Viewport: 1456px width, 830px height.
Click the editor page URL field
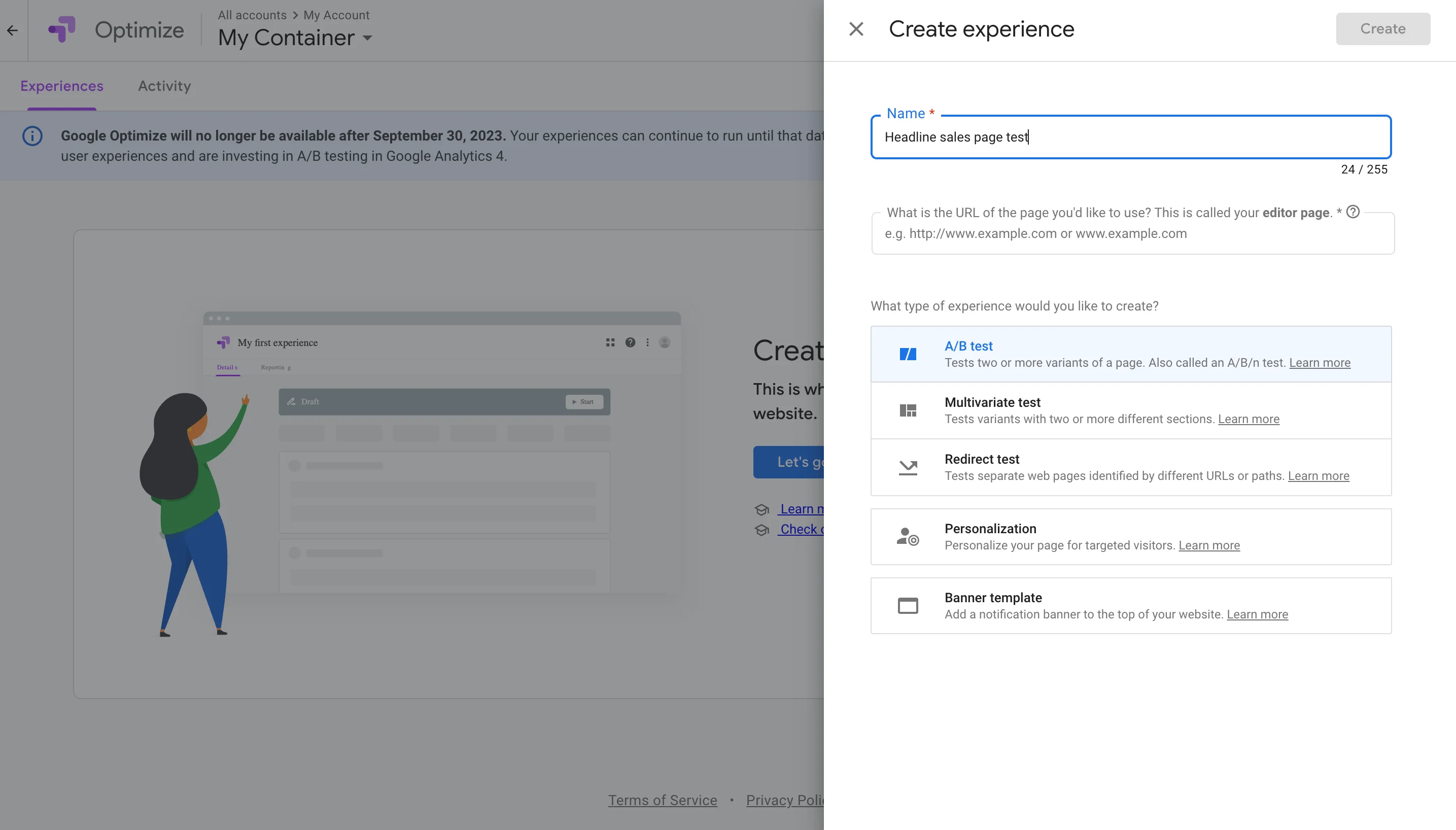pyautogui.click(x=1132, y=234)
